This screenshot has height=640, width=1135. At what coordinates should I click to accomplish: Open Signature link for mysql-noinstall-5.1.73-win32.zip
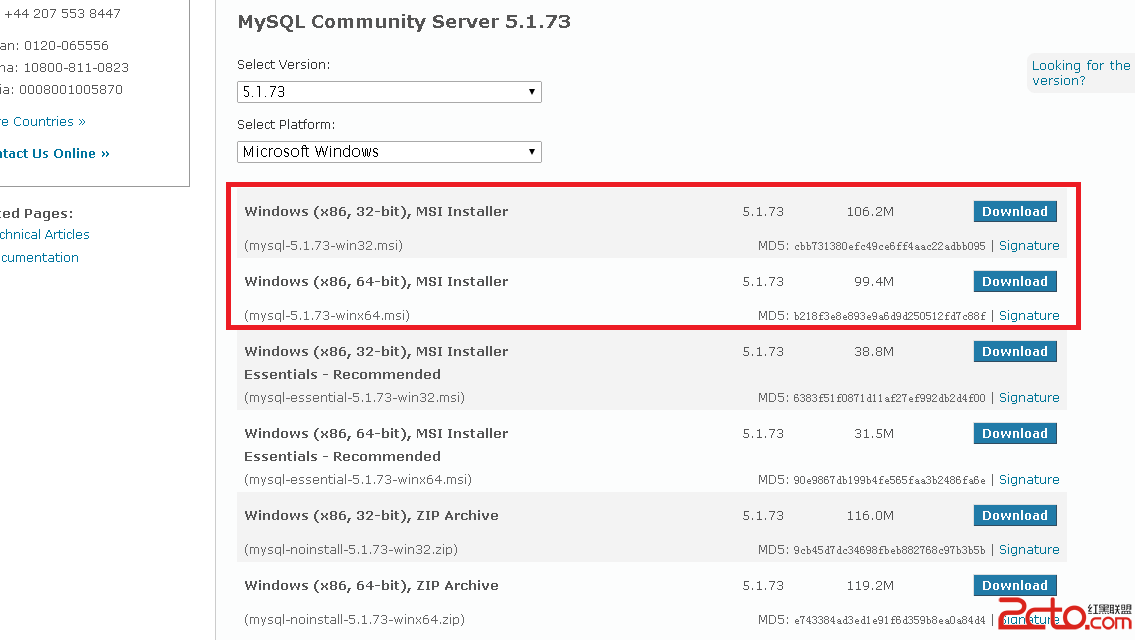1029,550
